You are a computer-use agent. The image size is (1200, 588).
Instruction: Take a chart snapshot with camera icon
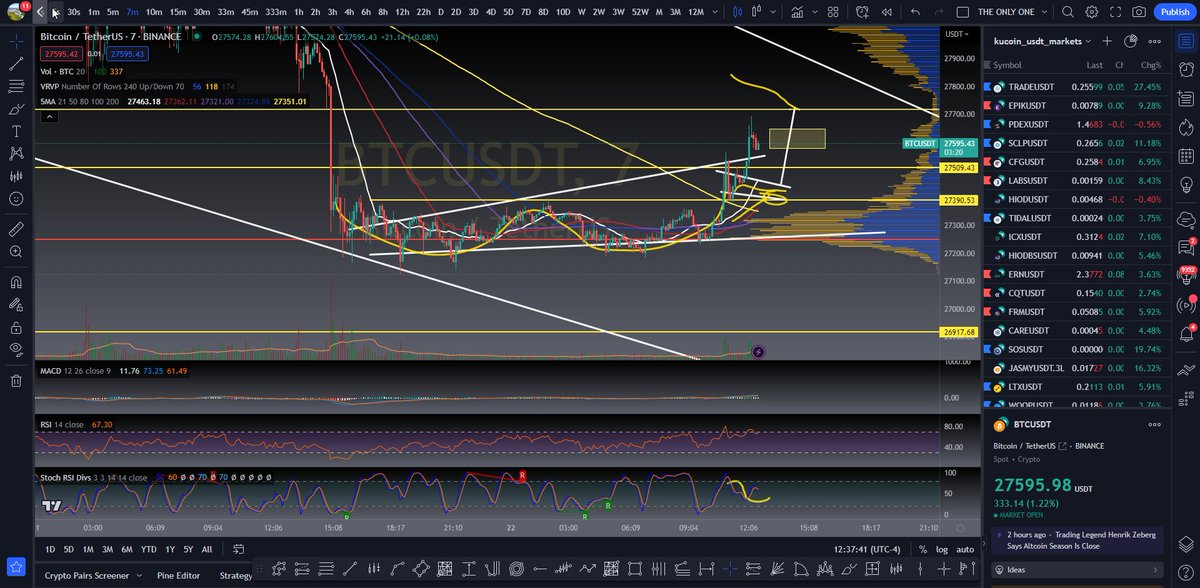tap(1139, 12)
